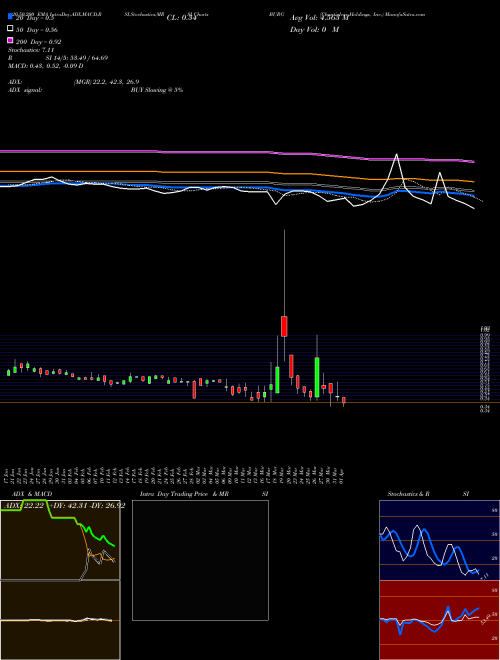Image resolution: width=500 pixels, height=660 pixels.
Task: Select the '50 Day = 0.56' label
Action: coord(37,30)
